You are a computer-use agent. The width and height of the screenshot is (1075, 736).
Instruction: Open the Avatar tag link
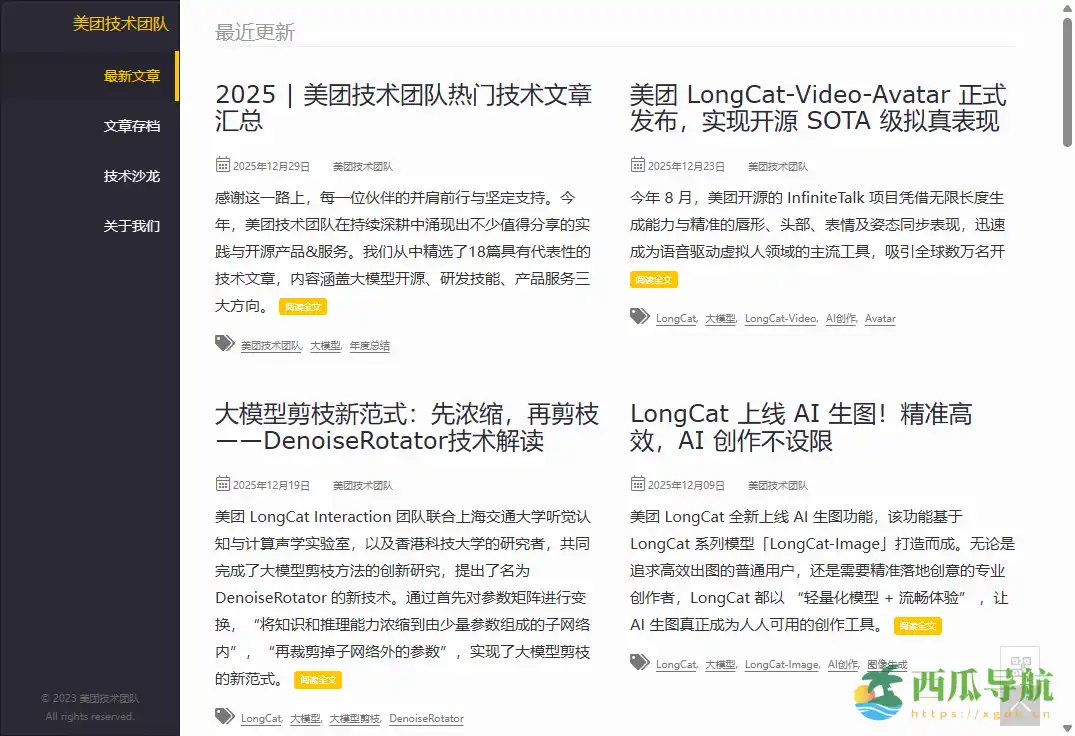[x=880, y=318]
